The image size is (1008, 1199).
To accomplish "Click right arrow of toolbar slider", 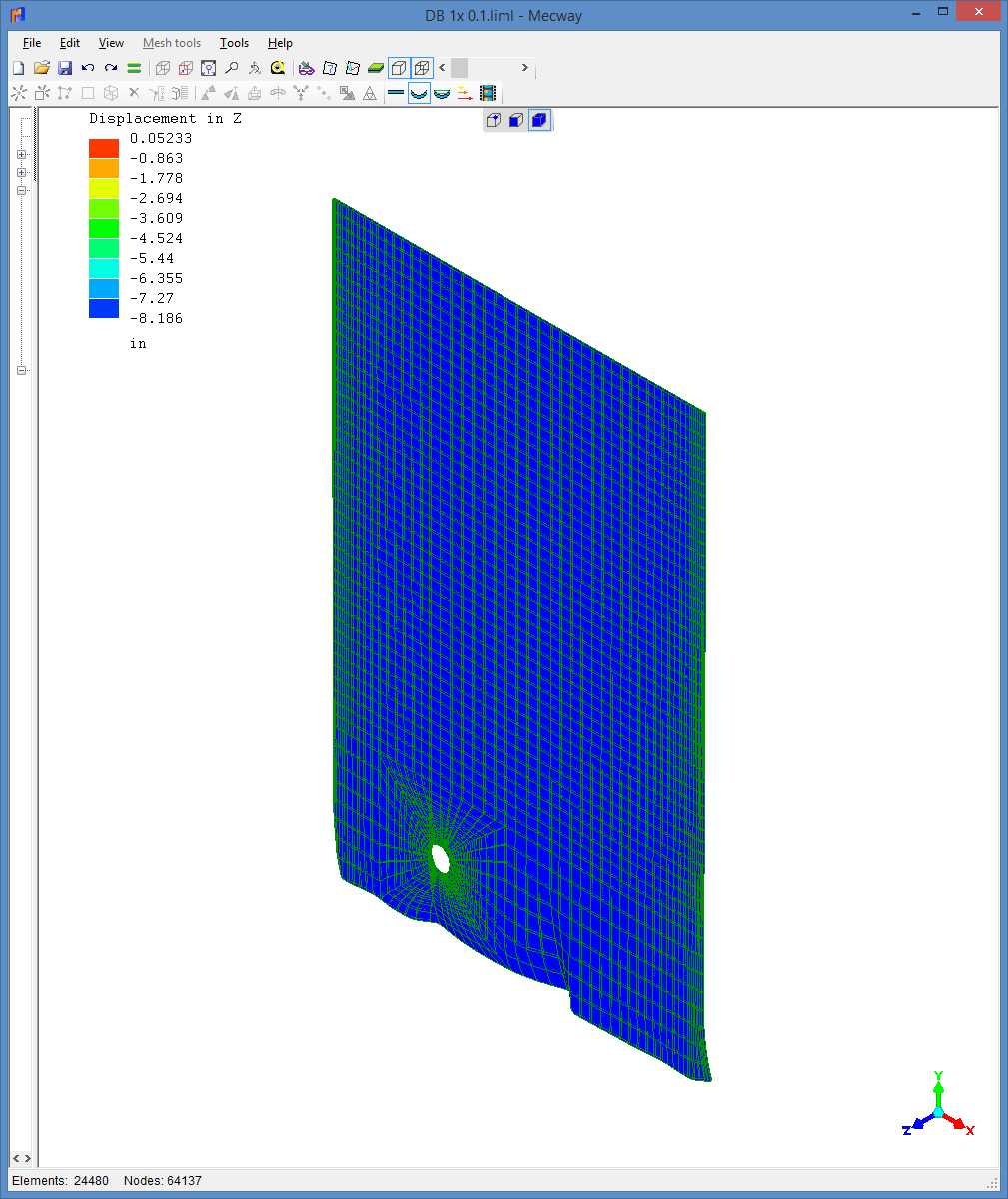I will [525, 68].
